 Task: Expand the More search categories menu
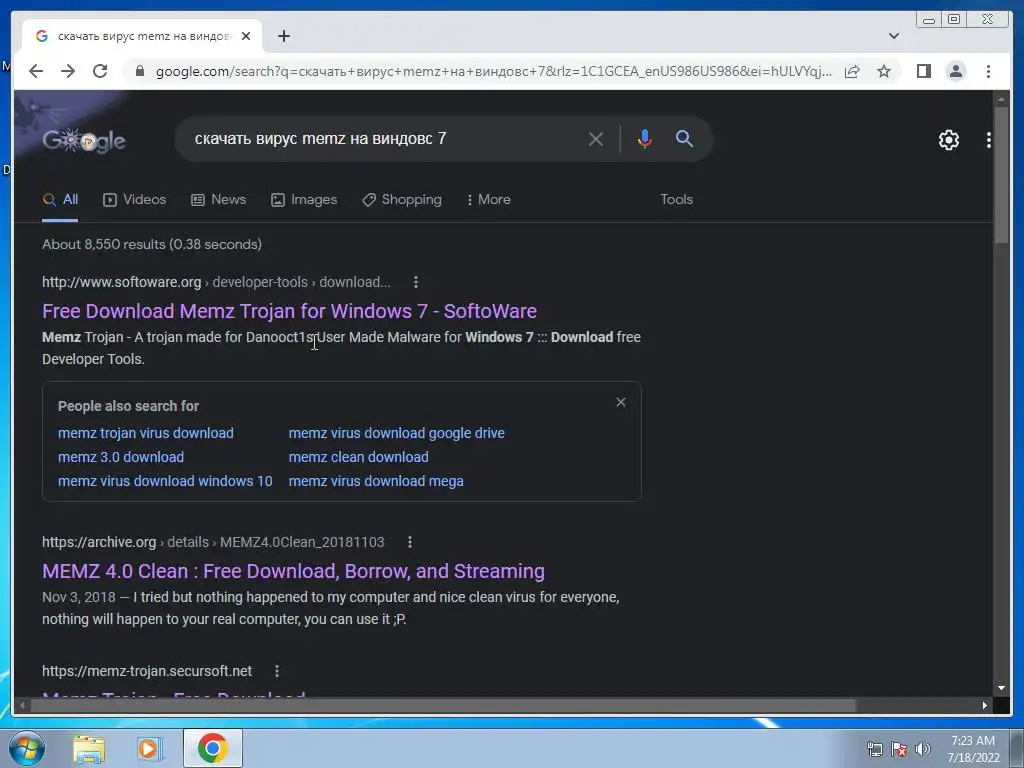[488, 200]
